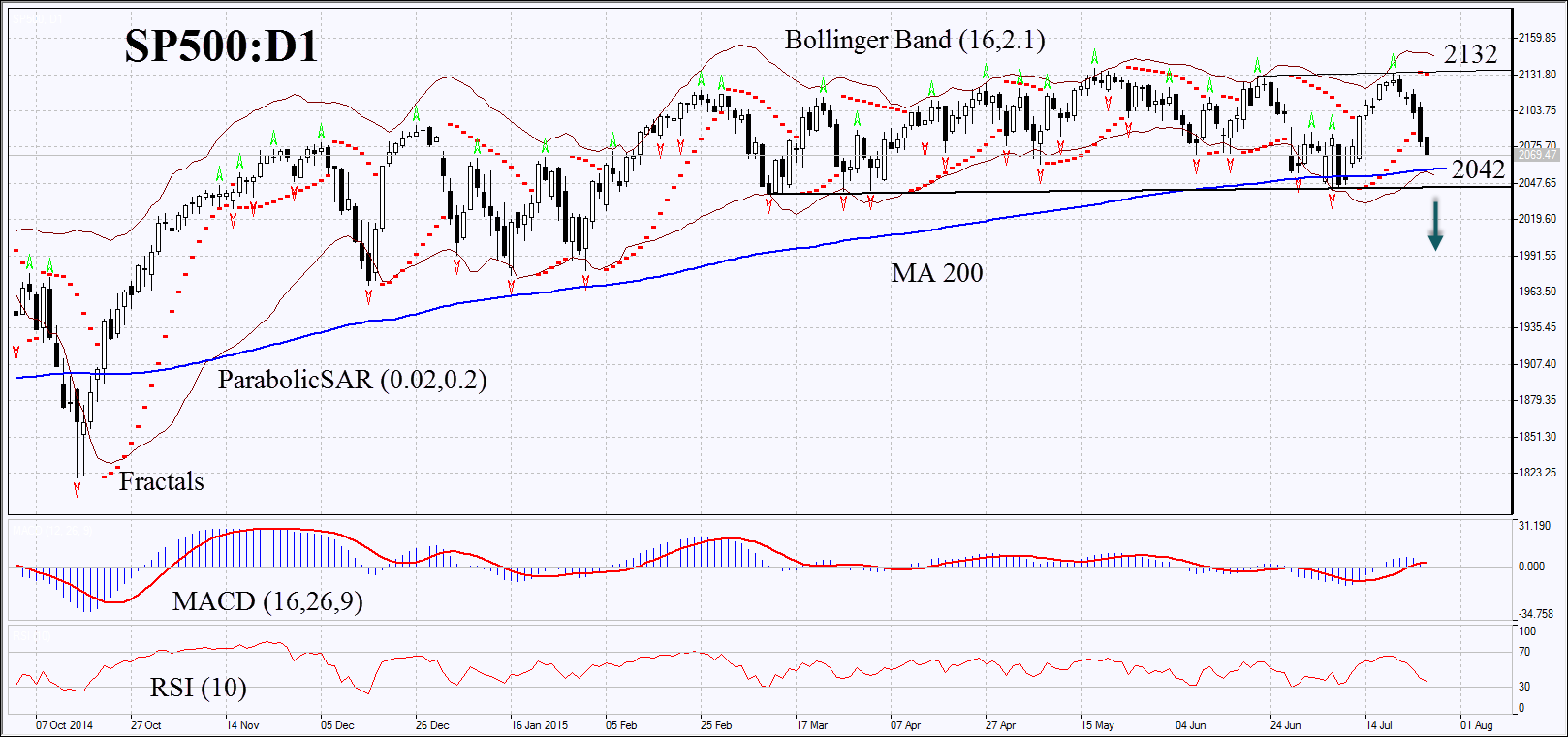Click the 1935.45 price axis value

[1537, 327]
